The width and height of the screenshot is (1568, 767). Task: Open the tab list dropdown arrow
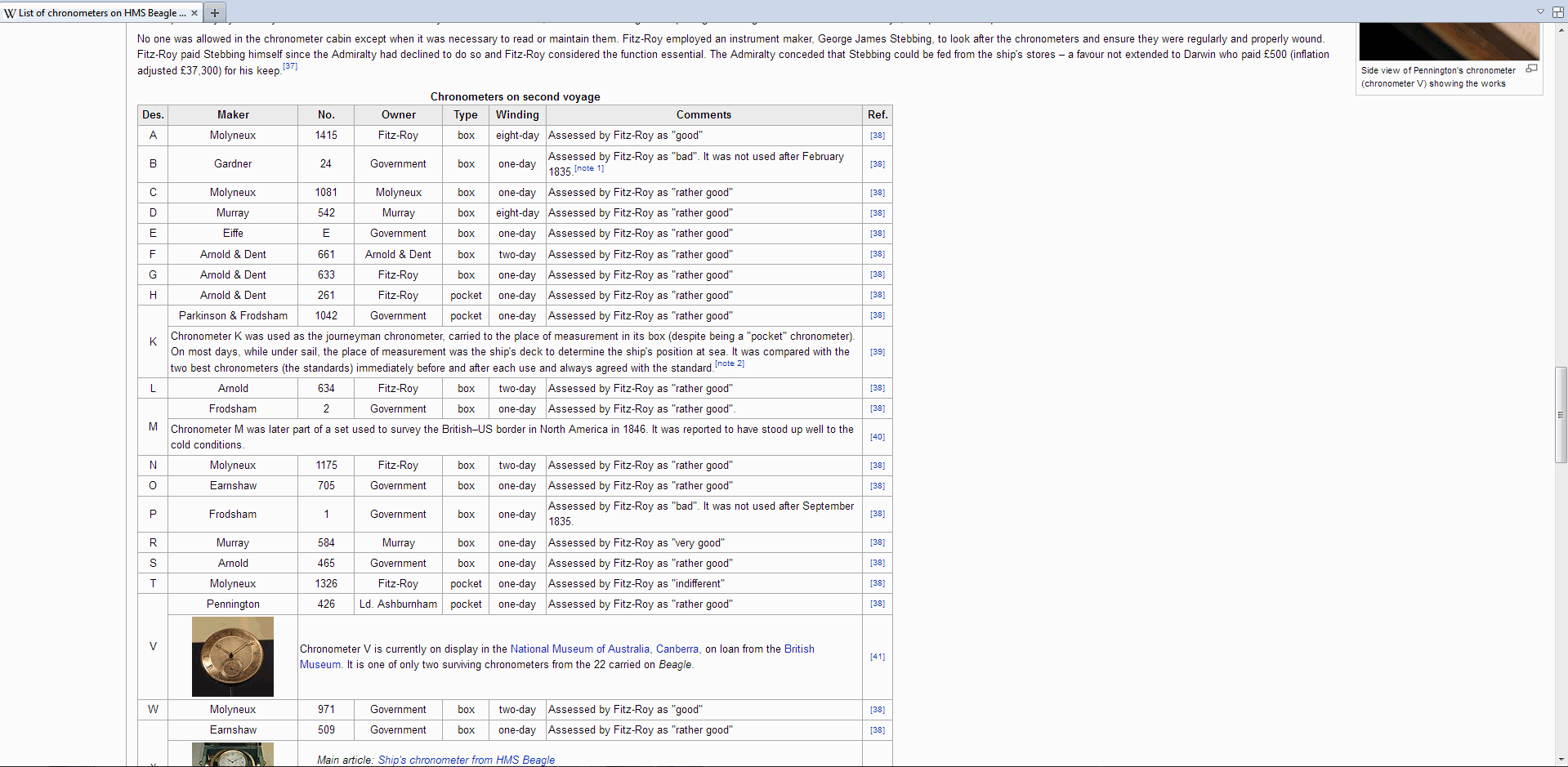point(1540,11)
